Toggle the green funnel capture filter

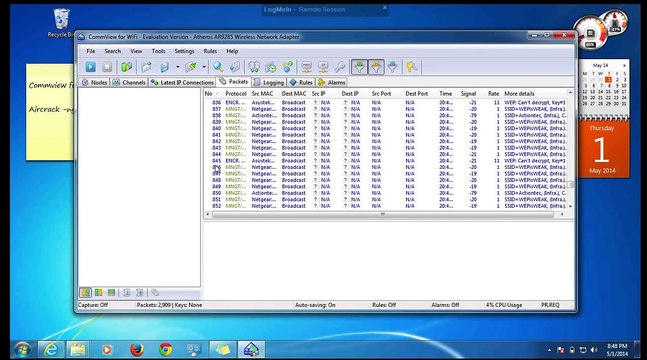tap(359, 67)
